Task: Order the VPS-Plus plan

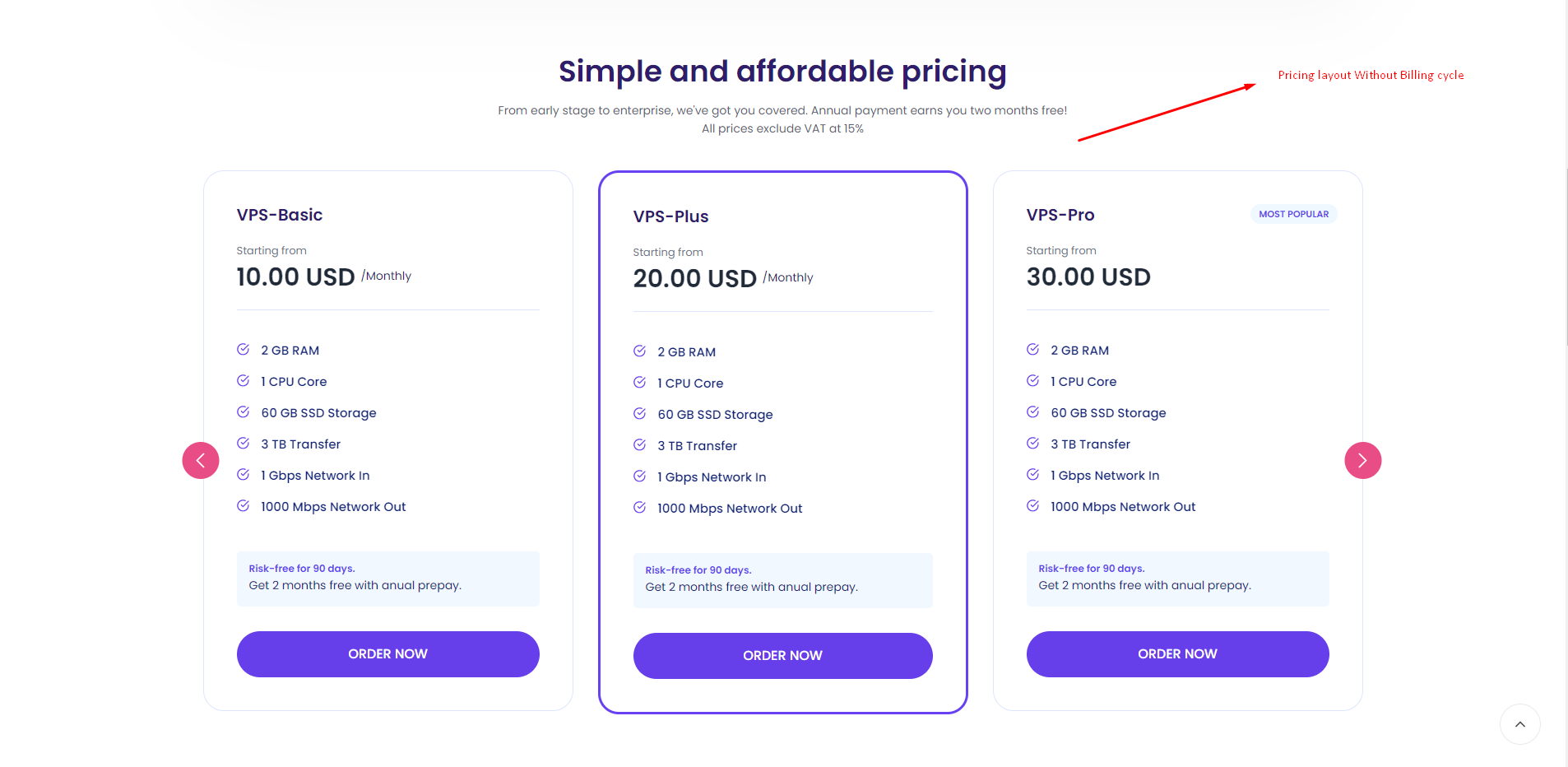Action: coord(782,656)
